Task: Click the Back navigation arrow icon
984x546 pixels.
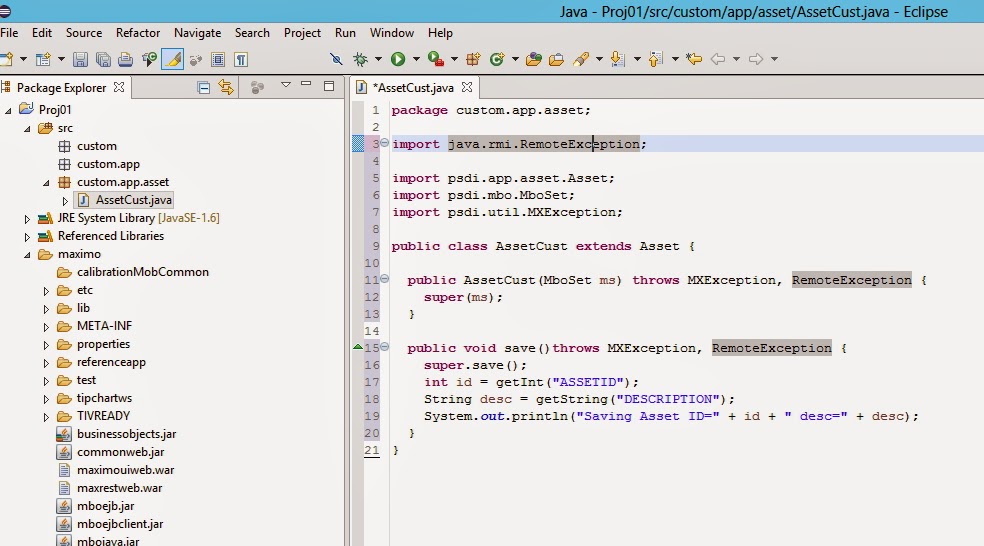Action: click(718, 59)
